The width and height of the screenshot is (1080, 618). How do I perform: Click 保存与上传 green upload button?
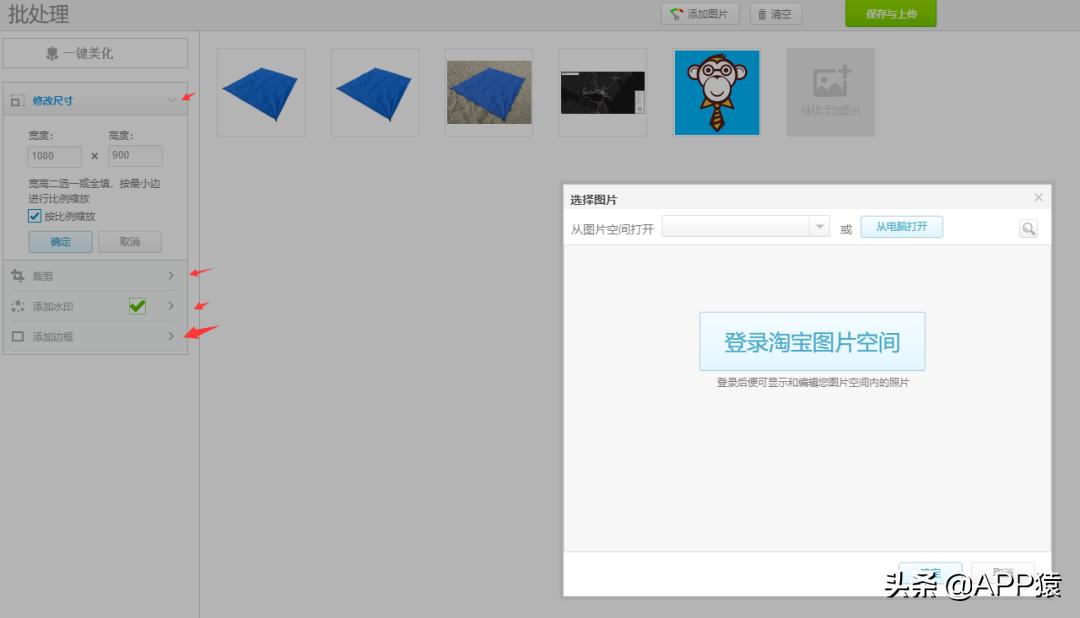pyautogui.click(x=889, y=14)
